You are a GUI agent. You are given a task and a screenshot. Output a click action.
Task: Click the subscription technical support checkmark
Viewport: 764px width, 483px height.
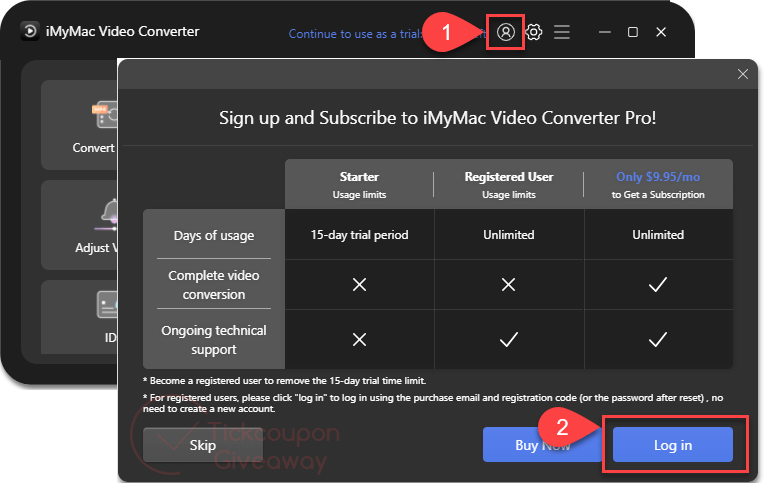click(x=658, y=339)
